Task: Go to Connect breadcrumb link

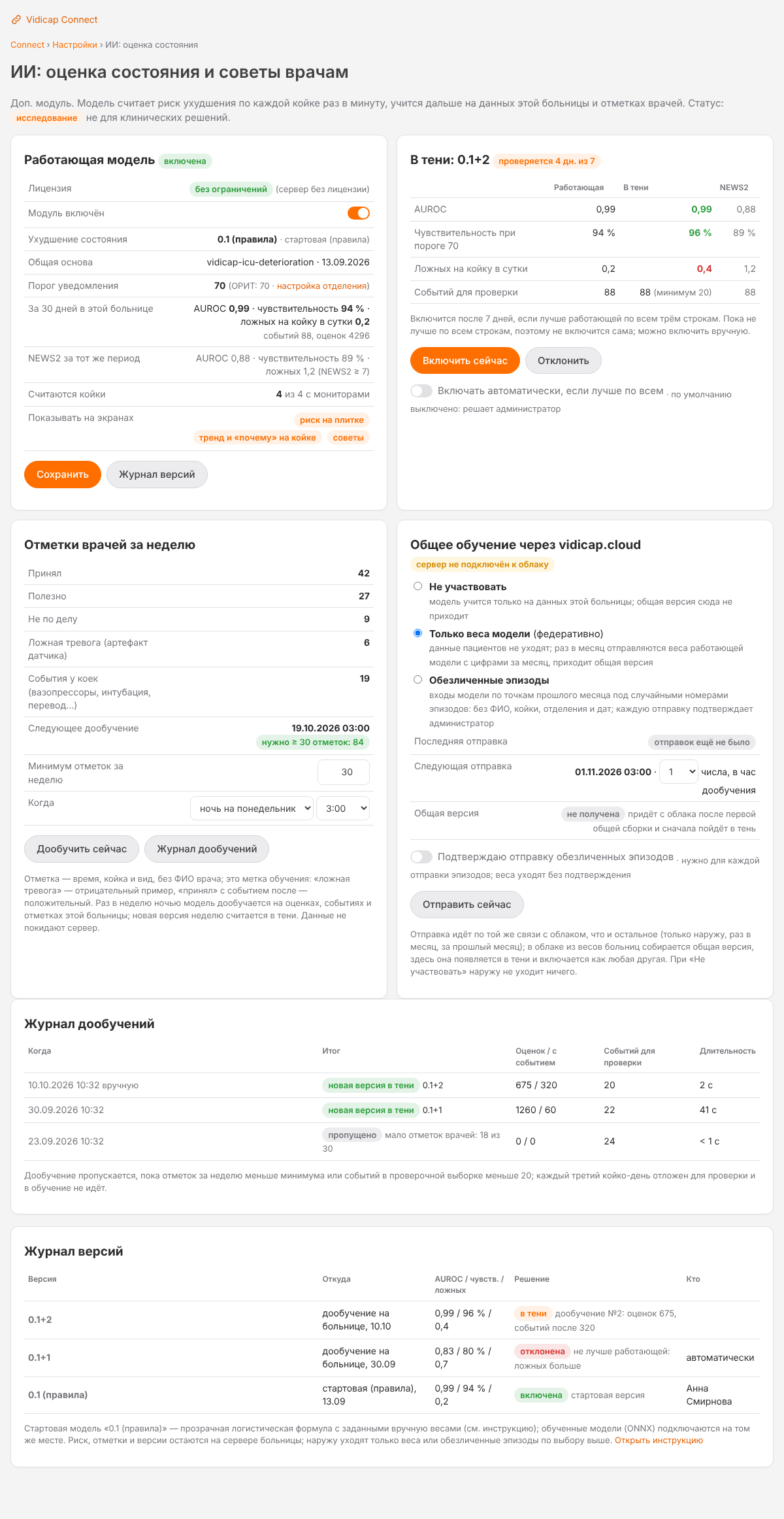Action: pyautogui.click(x=27, y=45)
